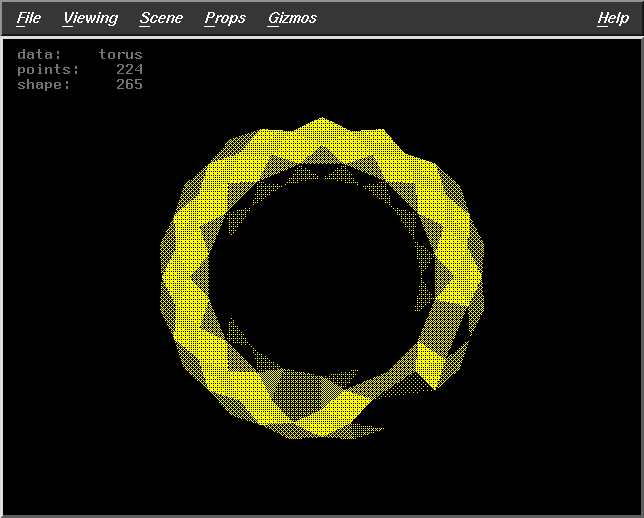Open the File menu
The image size is (644, 518).
29,18
